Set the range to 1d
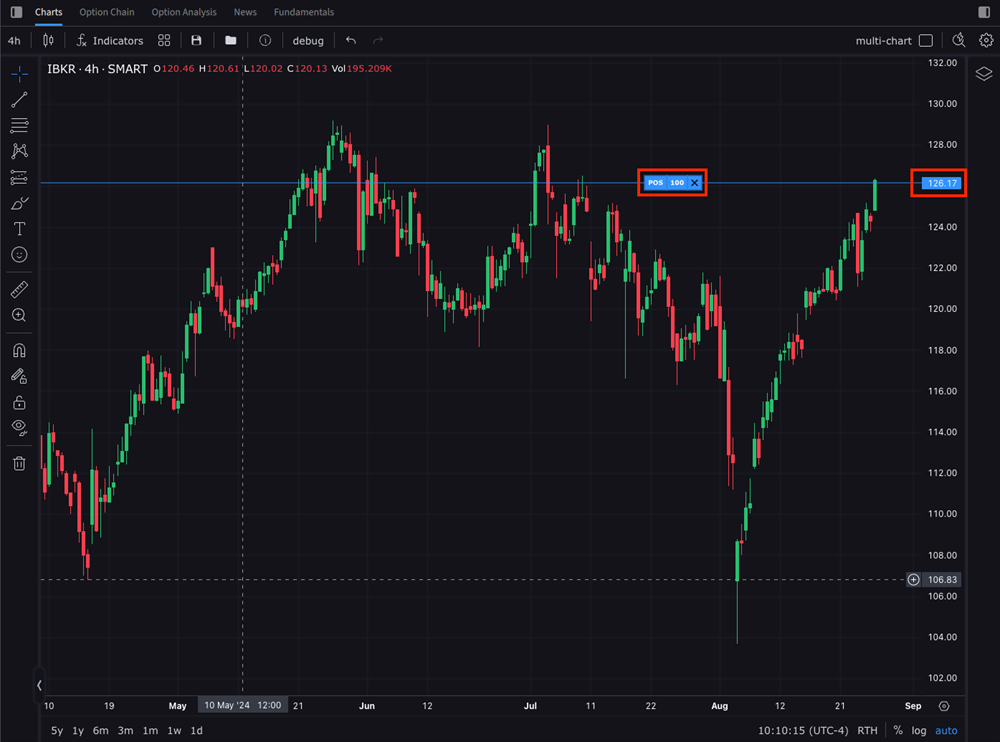The height and width of the screenshot is (742, 1000). 196,731
